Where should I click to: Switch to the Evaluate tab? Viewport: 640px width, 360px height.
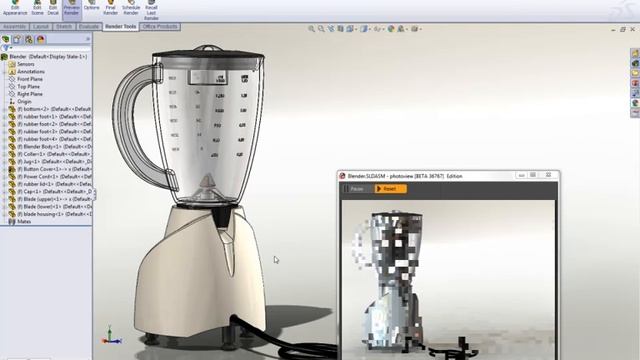tap(89, 27)
